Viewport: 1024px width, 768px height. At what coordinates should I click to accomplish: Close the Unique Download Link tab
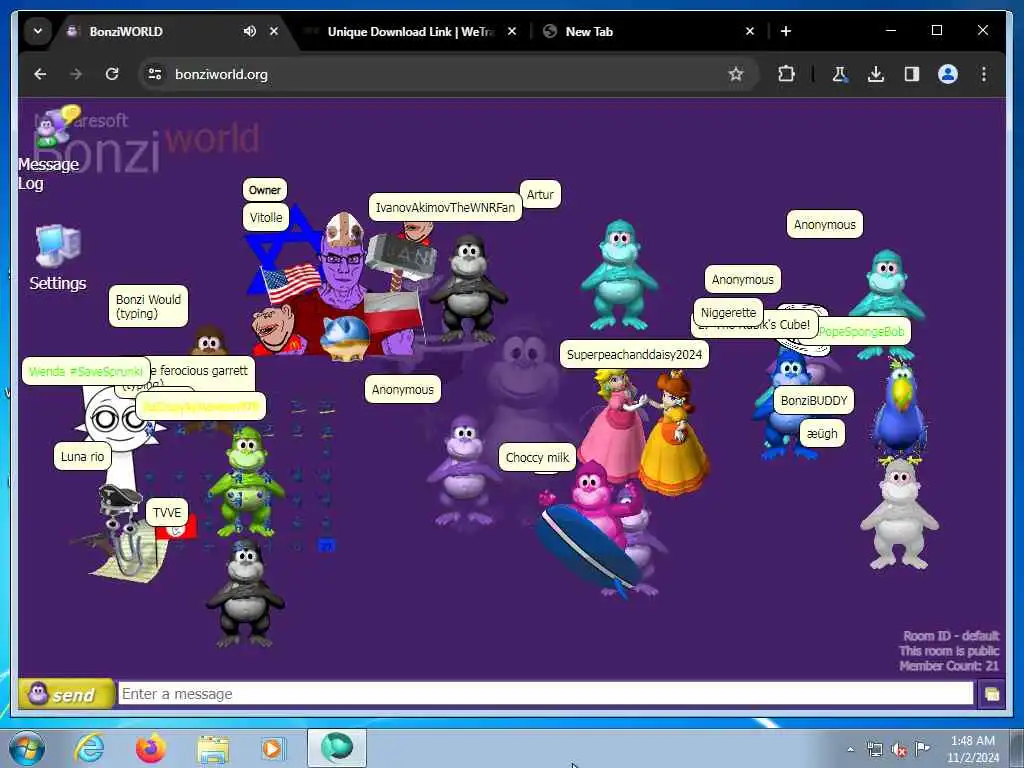point(512,31)
